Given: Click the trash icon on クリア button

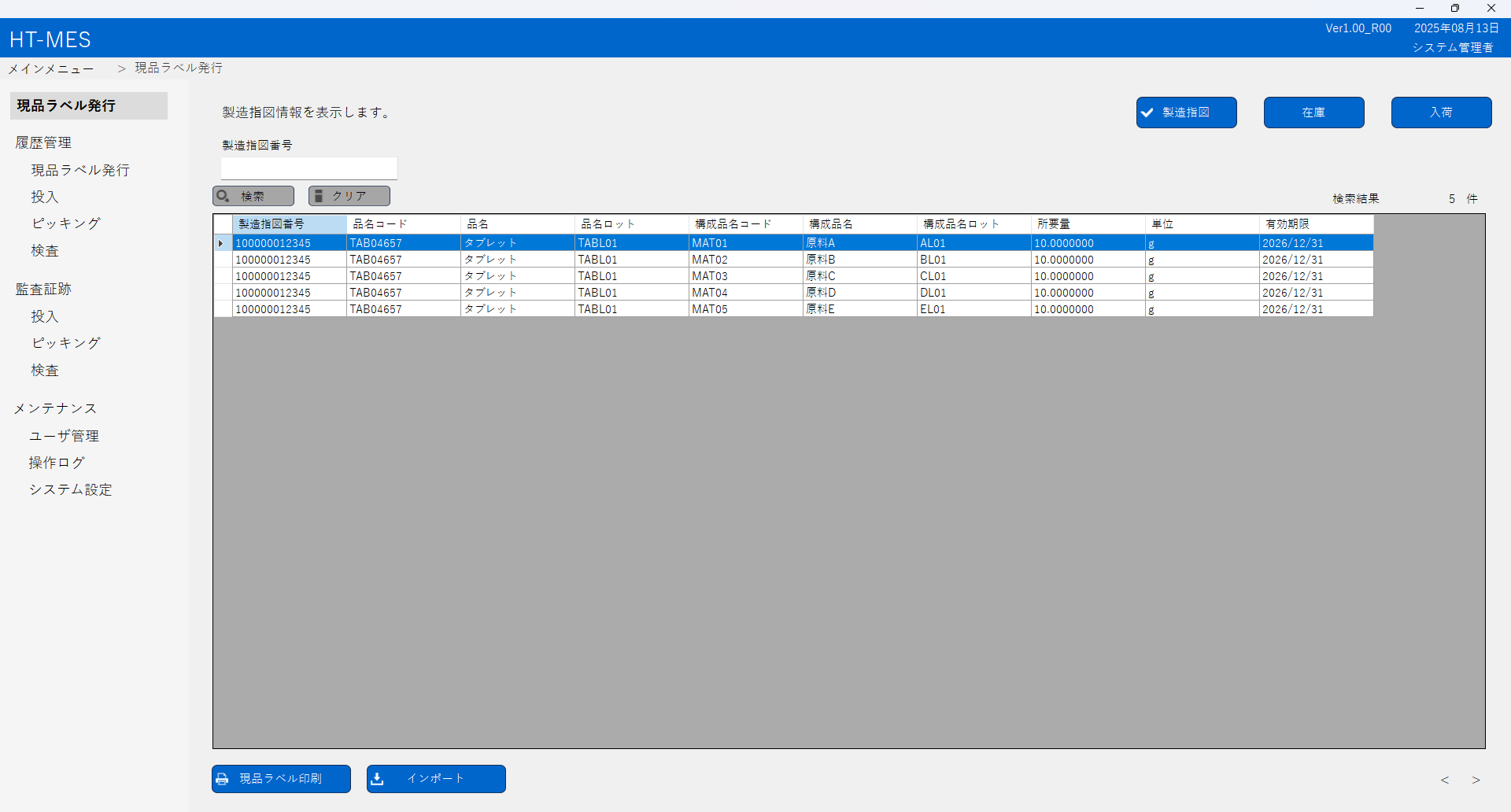Looking at the screenshot, I should click(319, 196).
